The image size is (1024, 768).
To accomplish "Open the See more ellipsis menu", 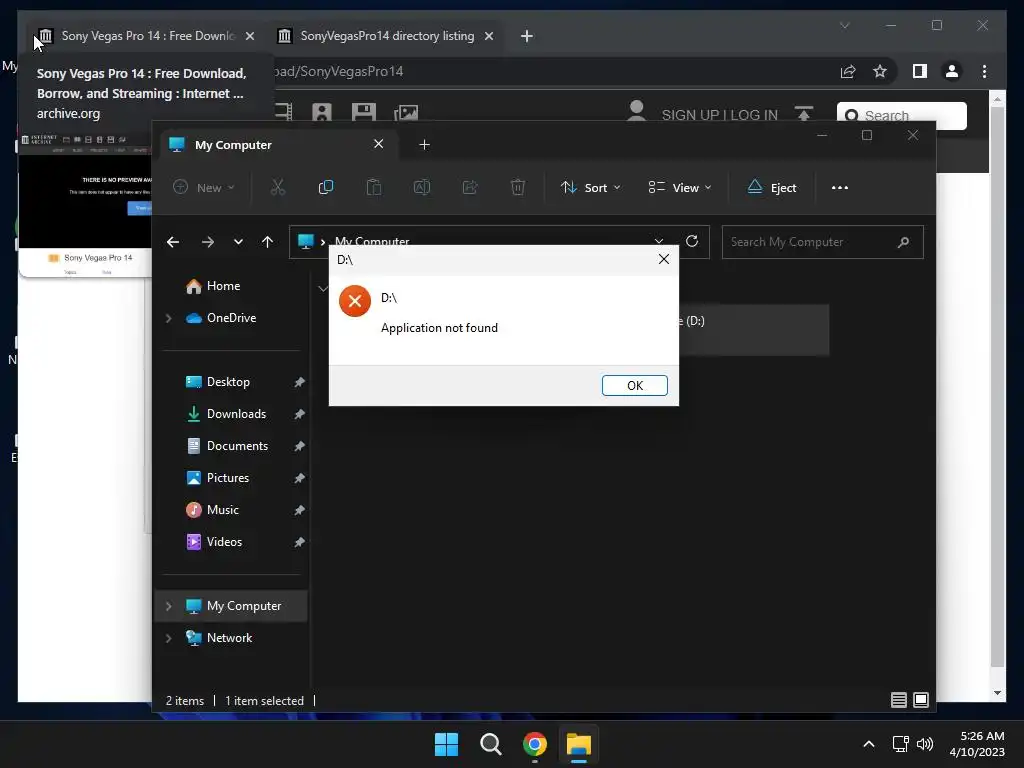I will 840,187.
